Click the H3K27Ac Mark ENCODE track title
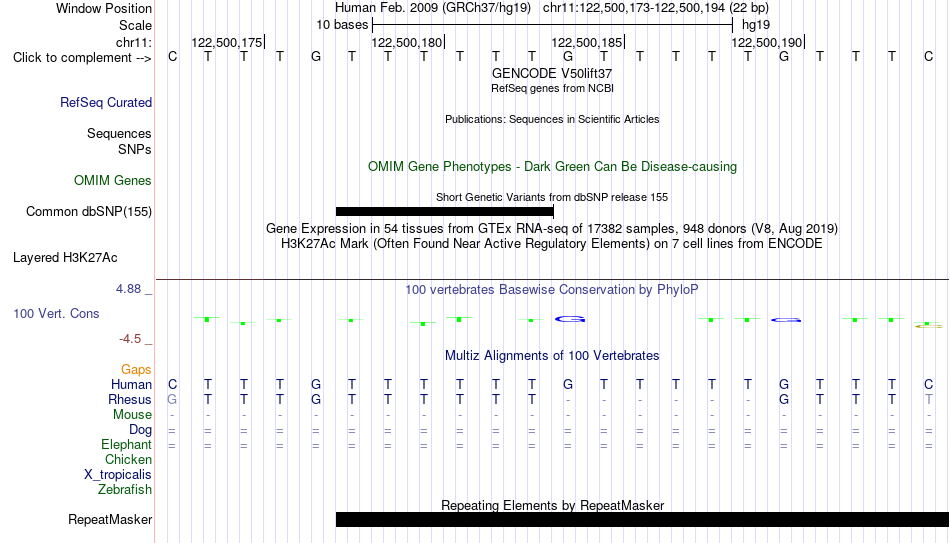The image size is (950, 543). tap(552, 244)
